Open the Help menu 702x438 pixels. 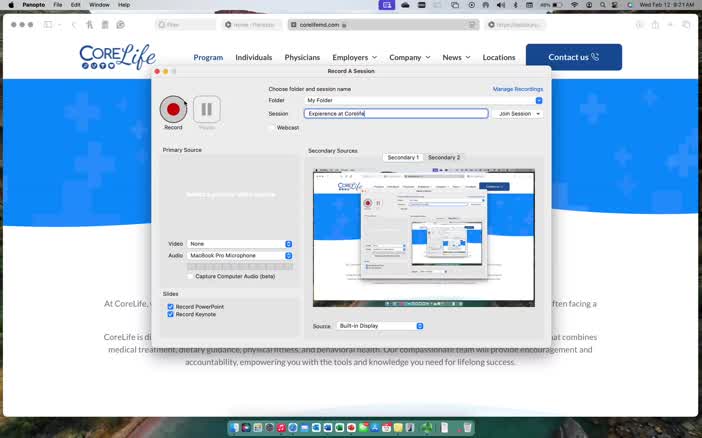[124, 5]
